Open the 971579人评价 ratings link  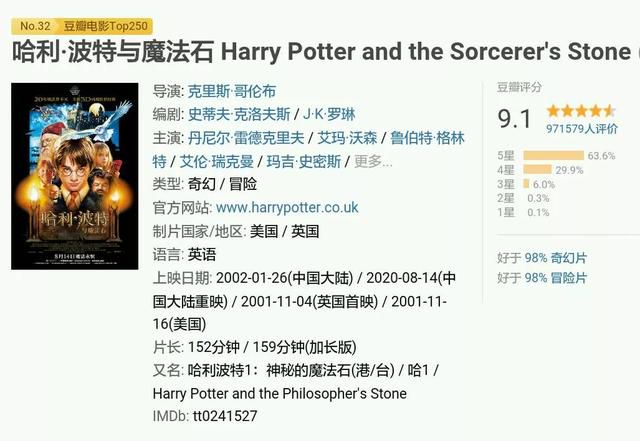(x=582, y=129)
